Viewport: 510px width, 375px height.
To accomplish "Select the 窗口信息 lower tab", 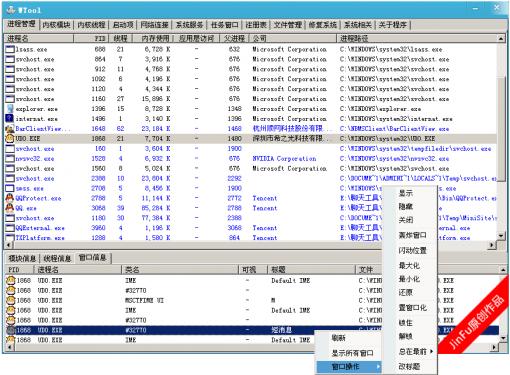I will [x=93, y=258].
